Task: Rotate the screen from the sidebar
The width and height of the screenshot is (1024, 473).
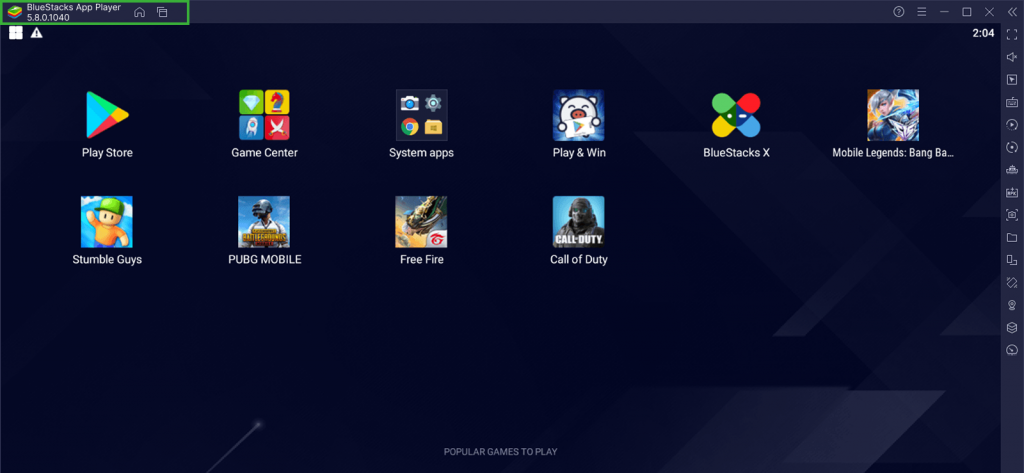Action: 1012,282
